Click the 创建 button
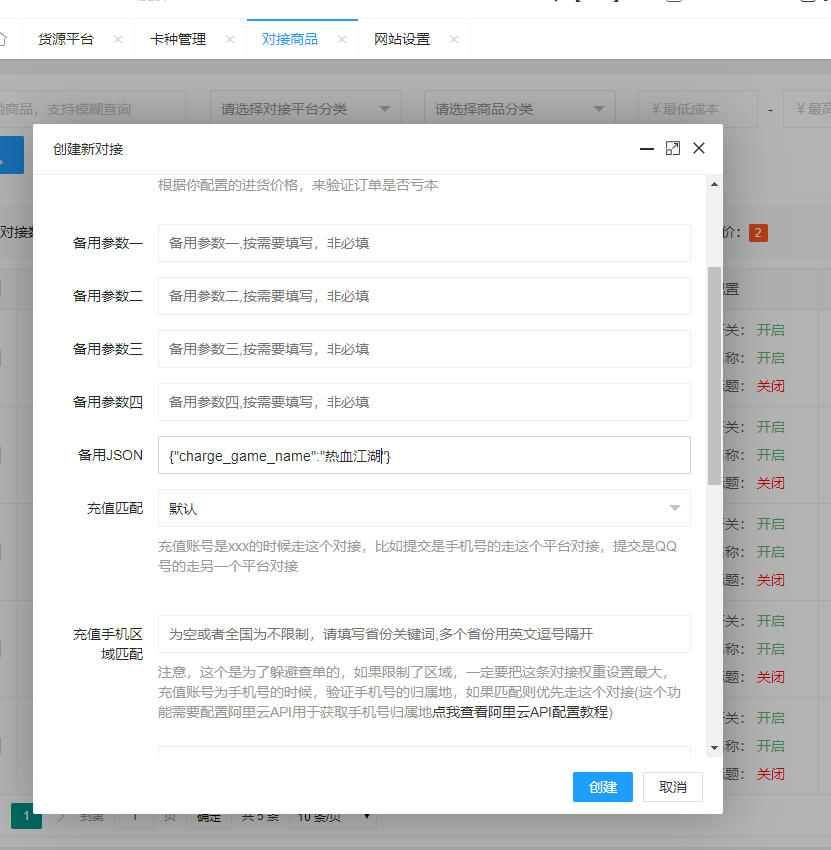The height and width of the screenshot is (850, 831). coord(603,787)
